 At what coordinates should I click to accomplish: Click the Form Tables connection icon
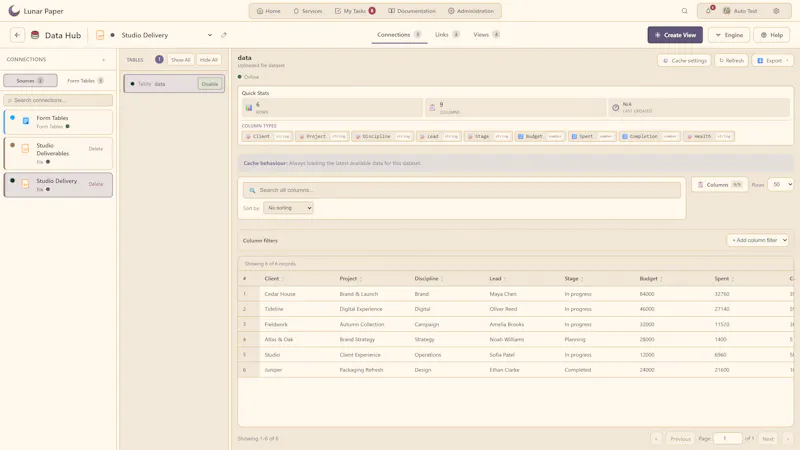coord(26,121)
